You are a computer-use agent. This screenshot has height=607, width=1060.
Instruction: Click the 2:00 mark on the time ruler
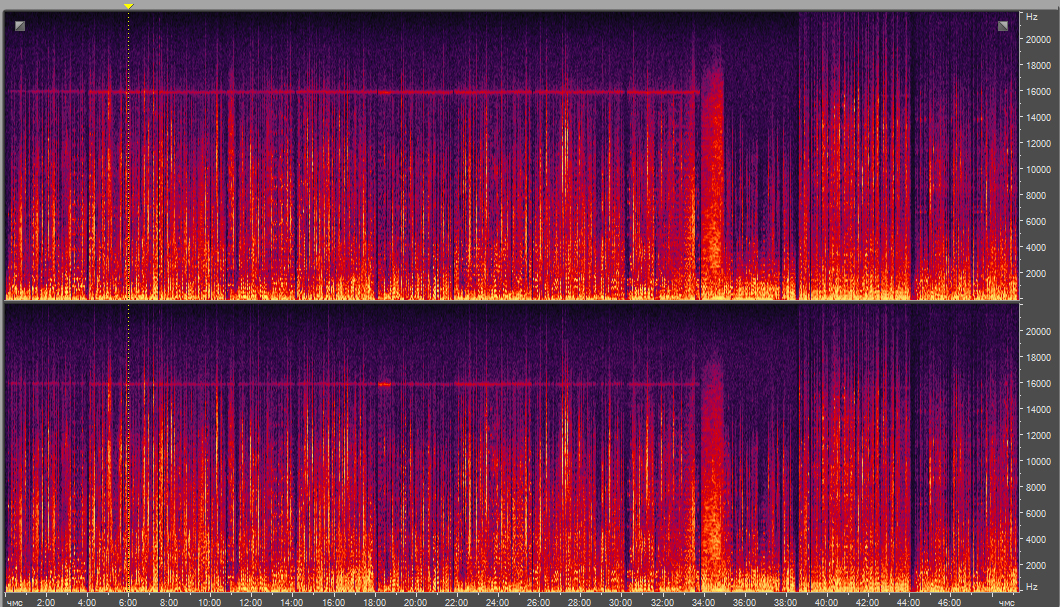pos(46,602)
